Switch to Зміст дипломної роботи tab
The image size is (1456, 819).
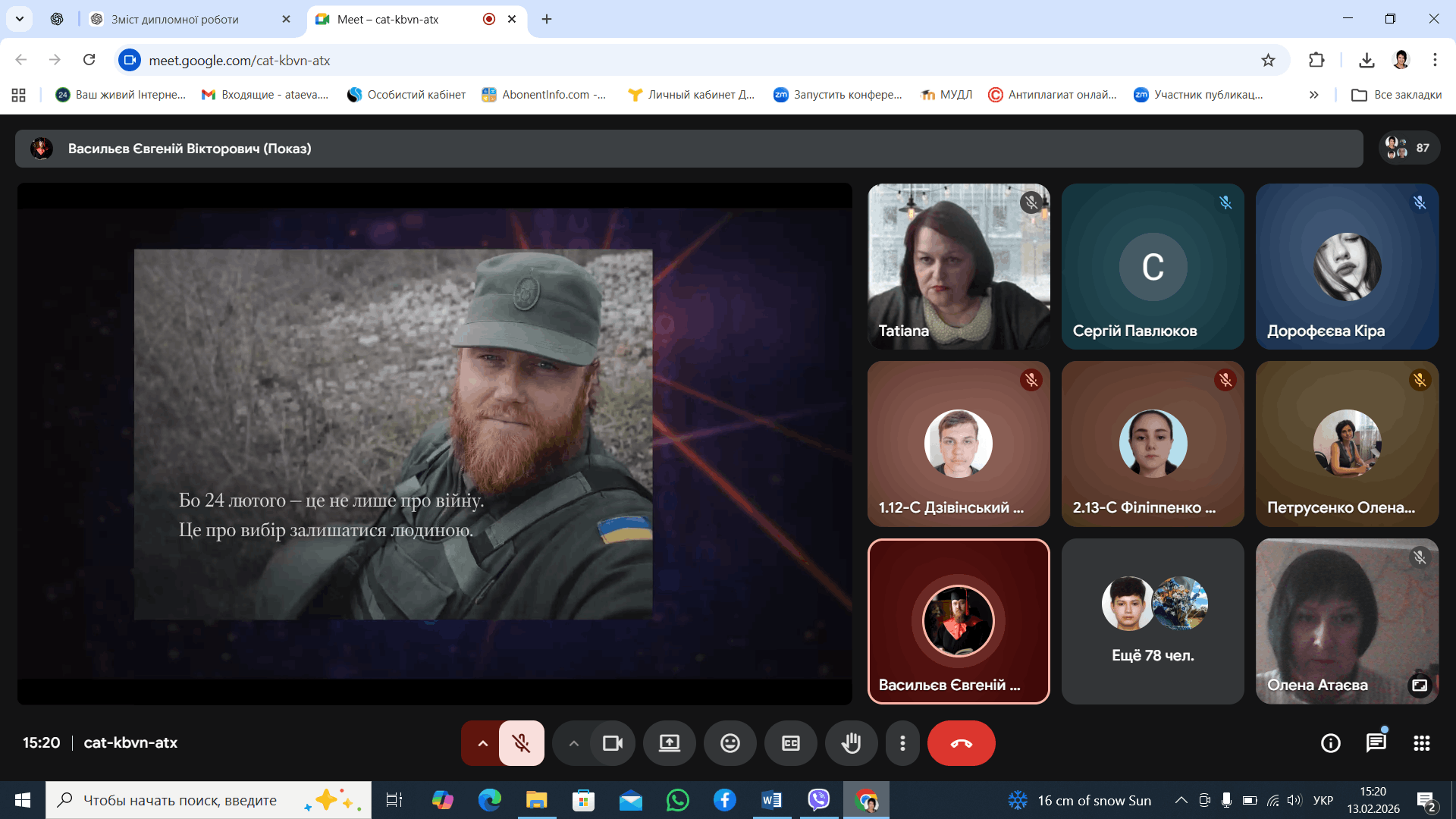174,19
